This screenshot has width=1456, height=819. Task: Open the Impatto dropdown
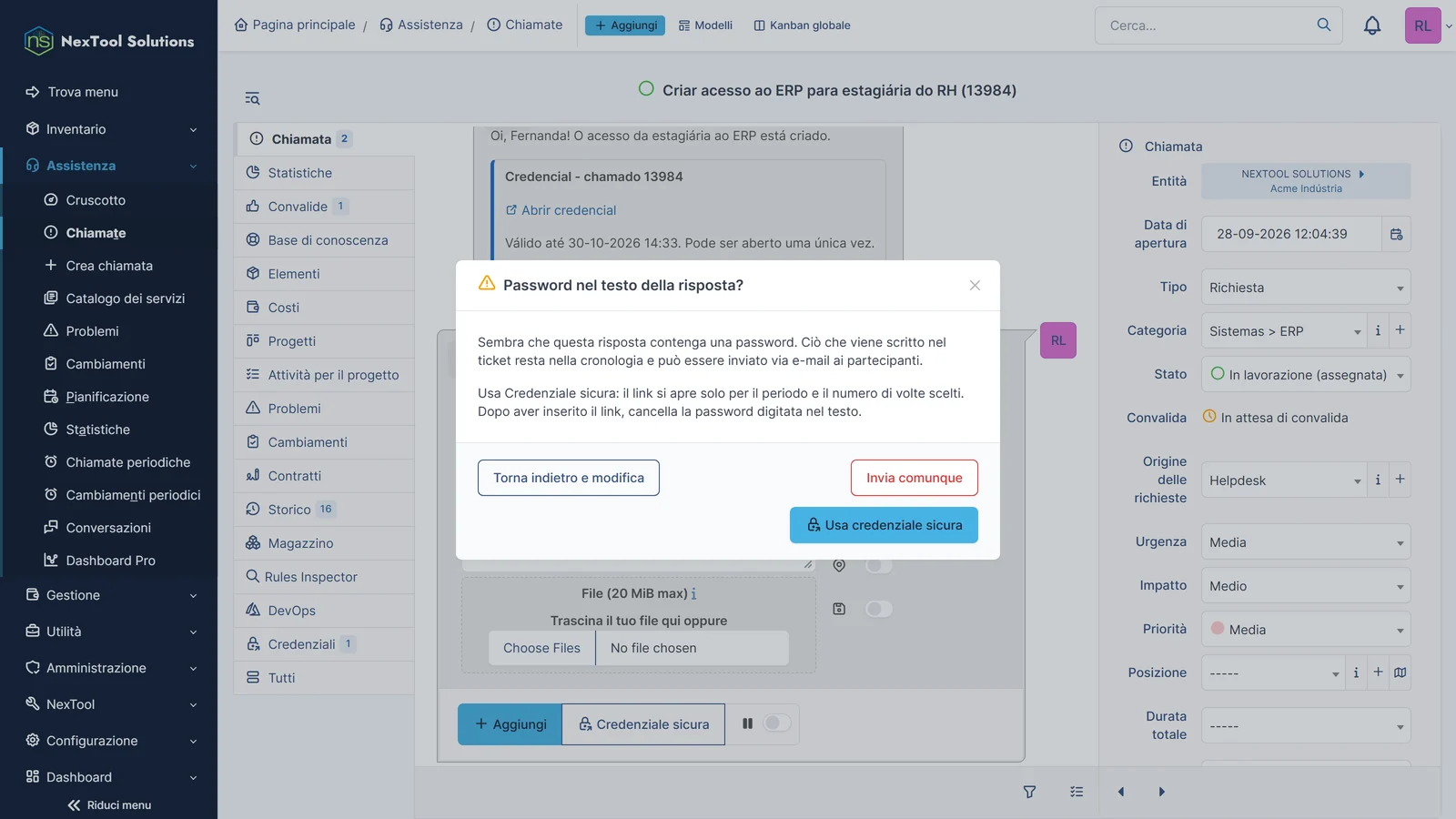click(1306, 586)
